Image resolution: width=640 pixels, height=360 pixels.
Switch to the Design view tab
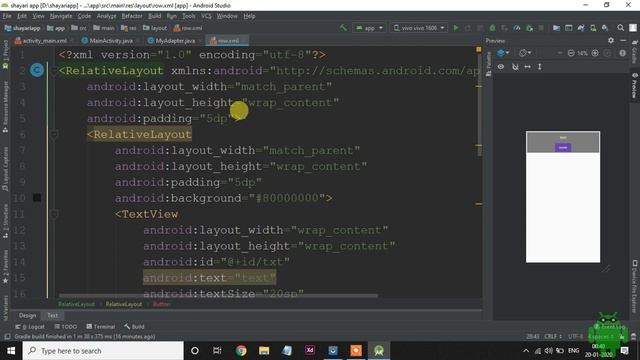[x=27, y=315]
